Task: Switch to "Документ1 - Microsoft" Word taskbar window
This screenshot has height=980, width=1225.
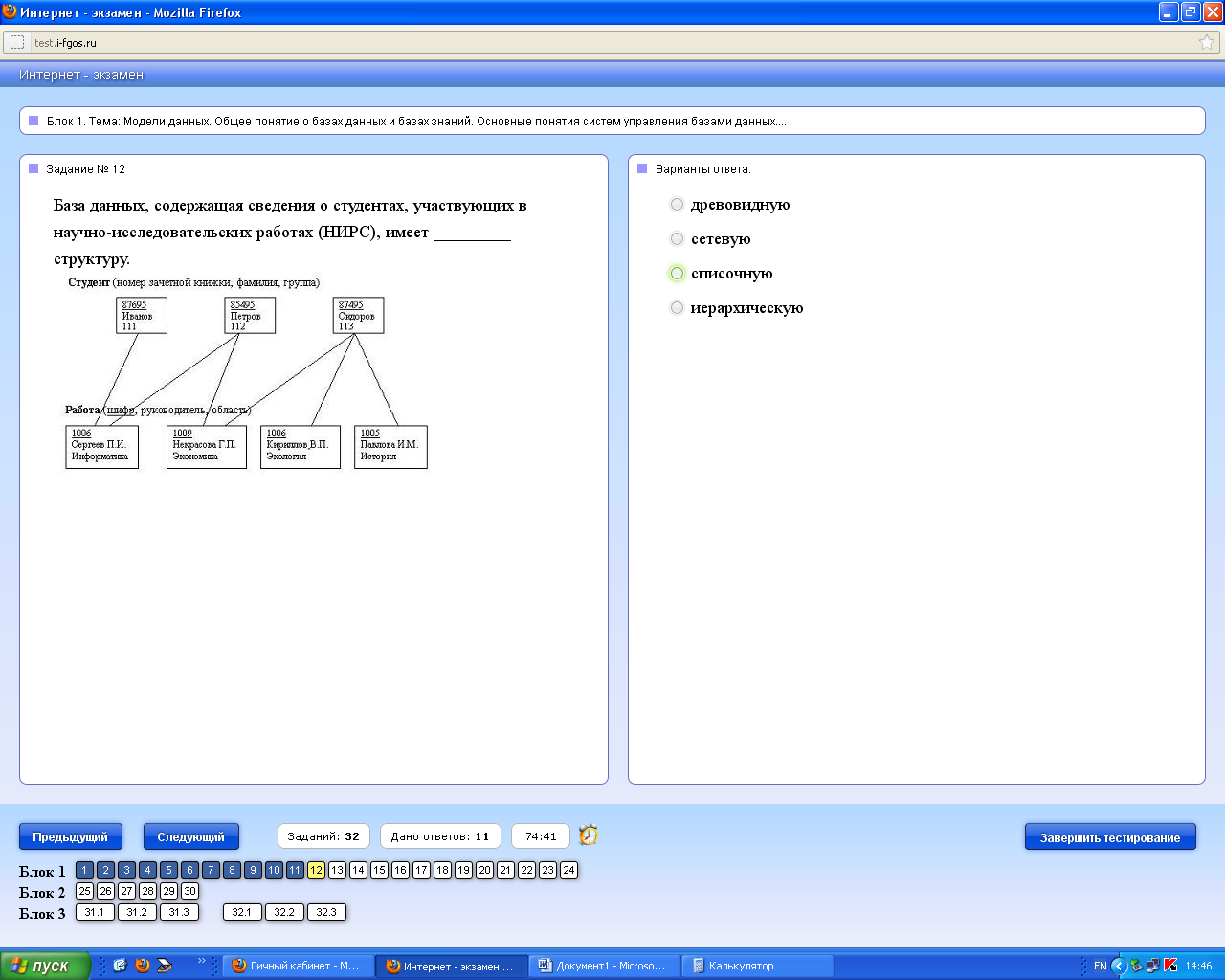Action: click(x=605, y=966)
